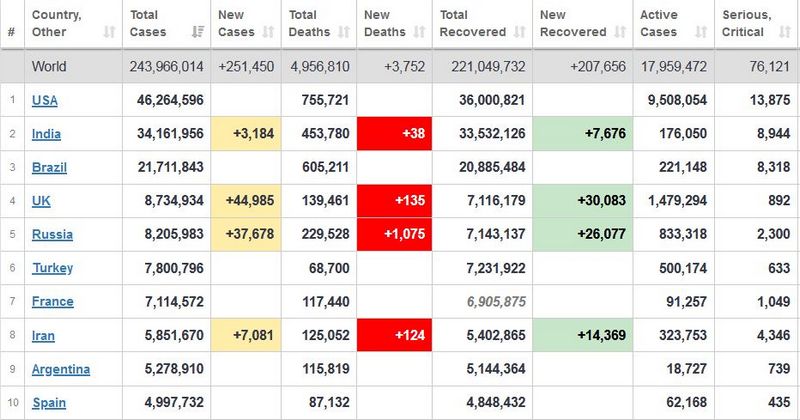The image size is (800, 420).
Task: Select UK new recovered +30,083 cell
Action: point(583,201)
